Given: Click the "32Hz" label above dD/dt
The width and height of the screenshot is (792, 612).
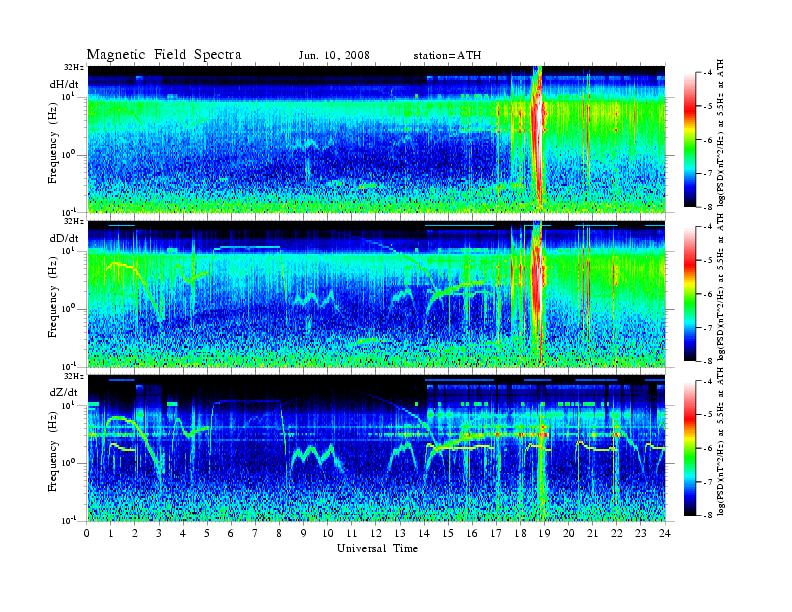Looking at the screenshot, I should point(74,221).
